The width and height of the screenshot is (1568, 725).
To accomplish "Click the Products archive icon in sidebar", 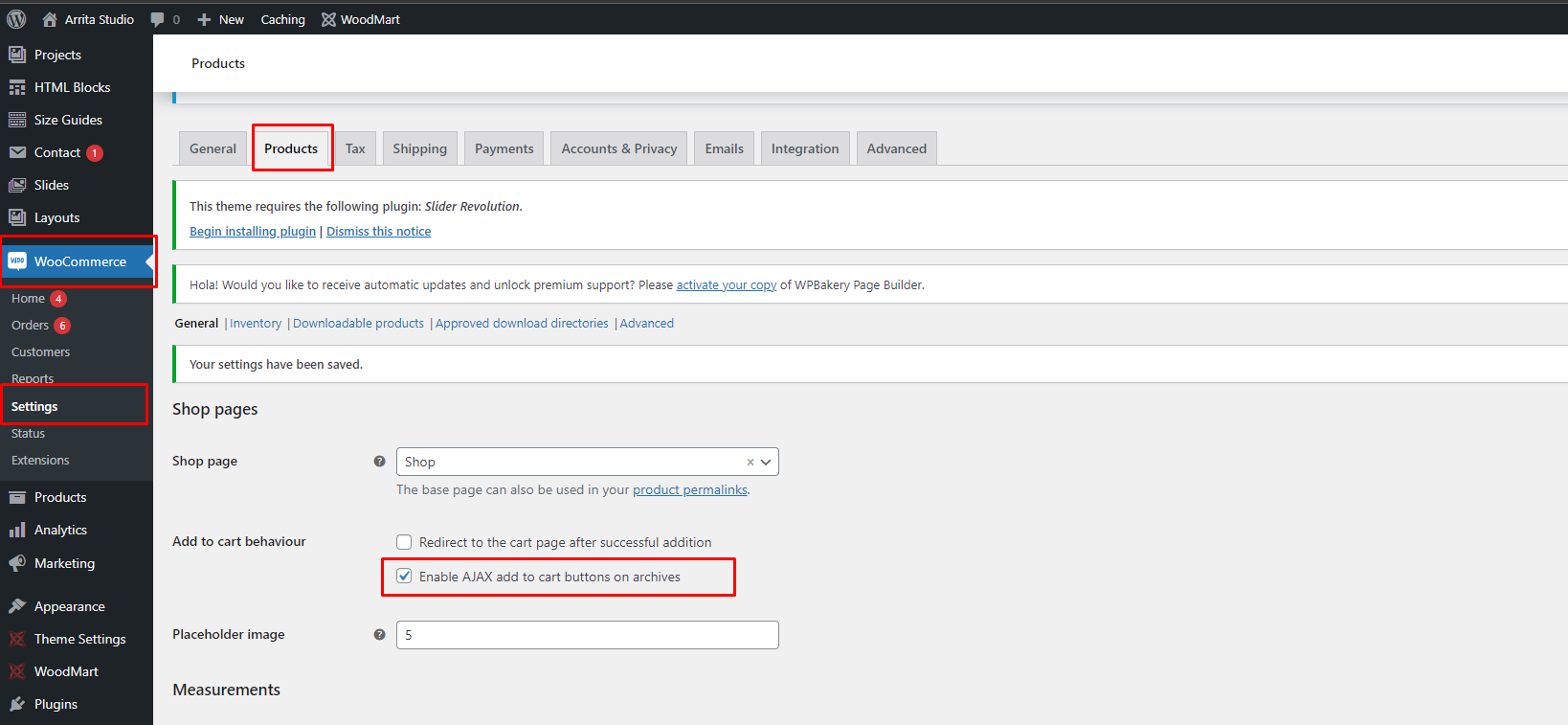I will pyautogui.click(x=17, y=497).
